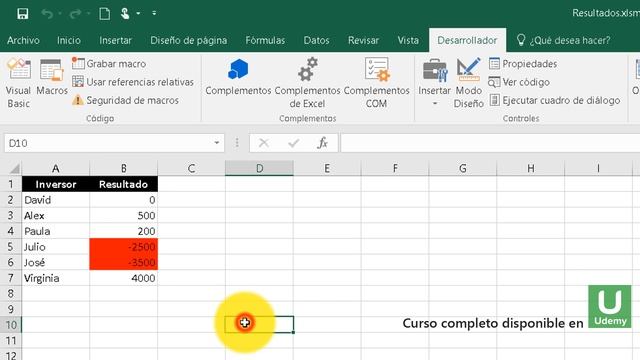Switch to the Datos tab

click(x=316, y=40)
